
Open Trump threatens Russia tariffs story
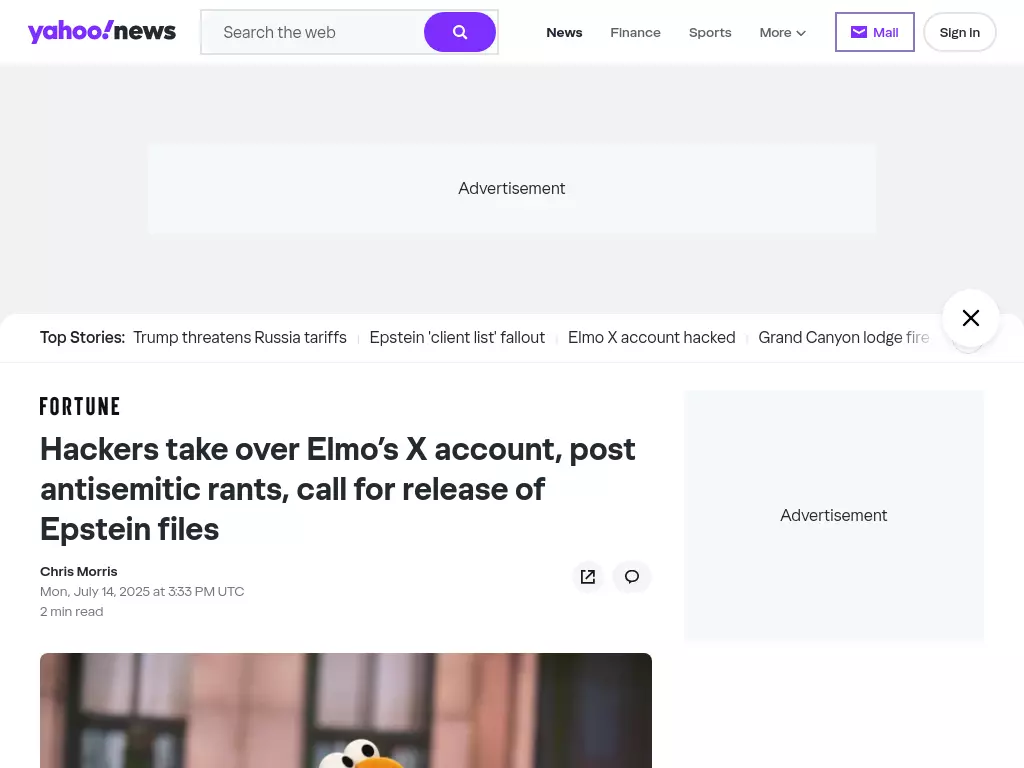click(240, 338)
